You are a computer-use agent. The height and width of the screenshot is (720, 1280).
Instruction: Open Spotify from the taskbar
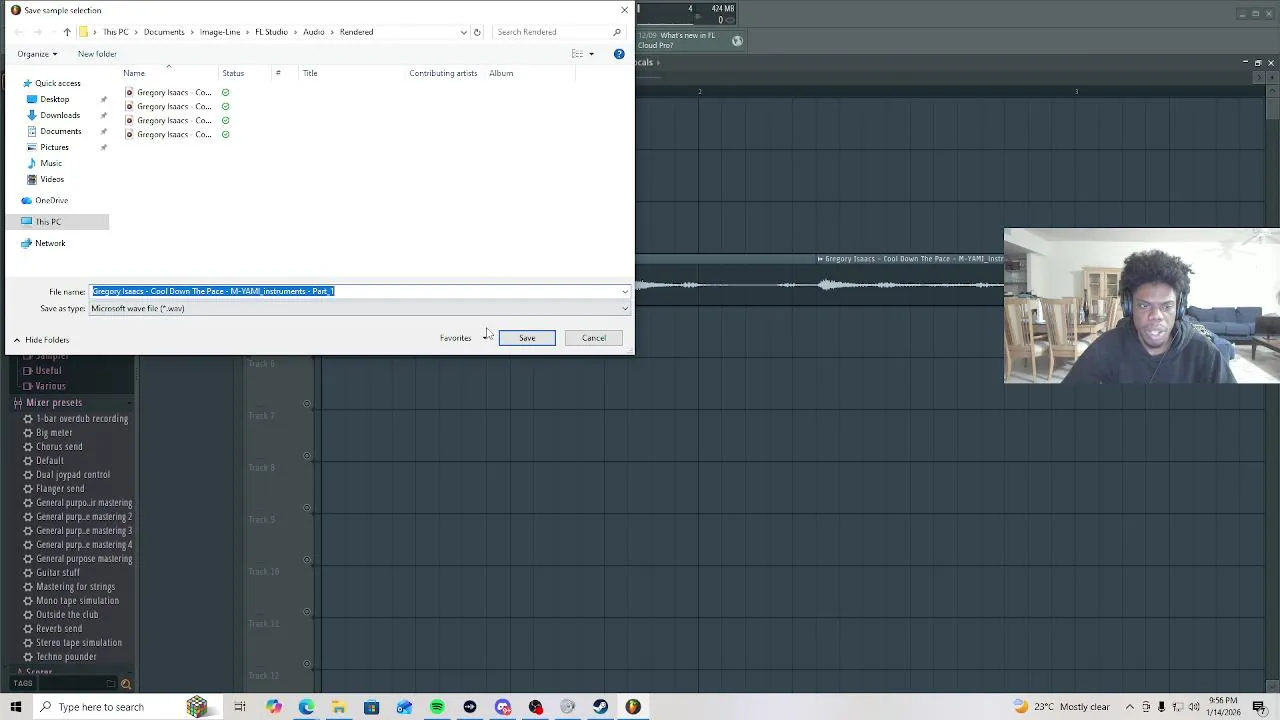tap(437, 707)
